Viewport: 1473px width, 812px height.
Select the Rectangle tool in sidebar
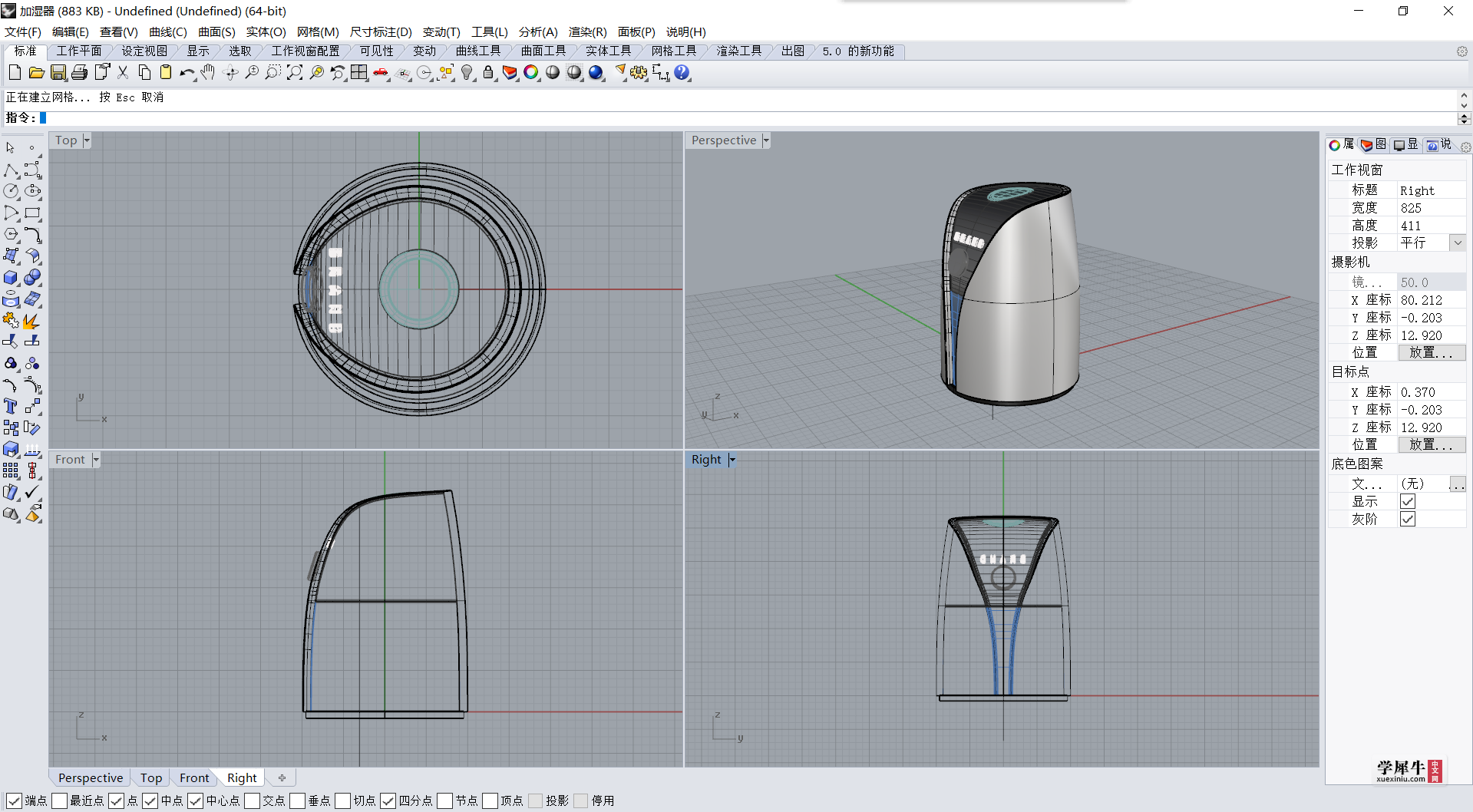32,213
